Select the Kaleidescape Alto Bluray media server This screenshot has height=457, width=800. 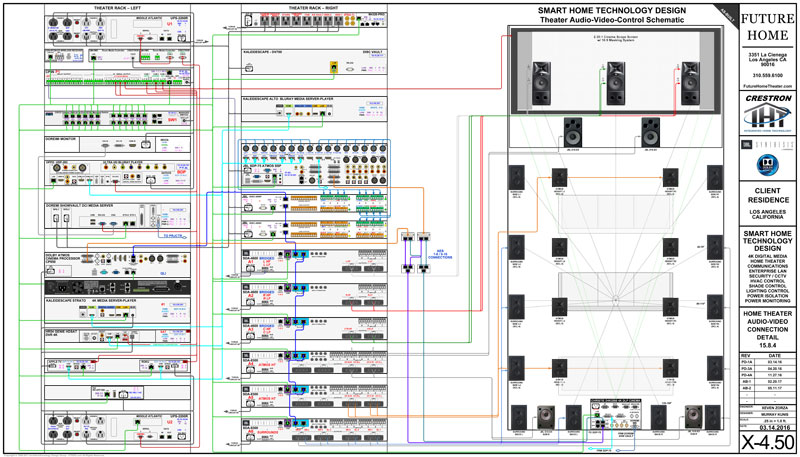point(313,115)
